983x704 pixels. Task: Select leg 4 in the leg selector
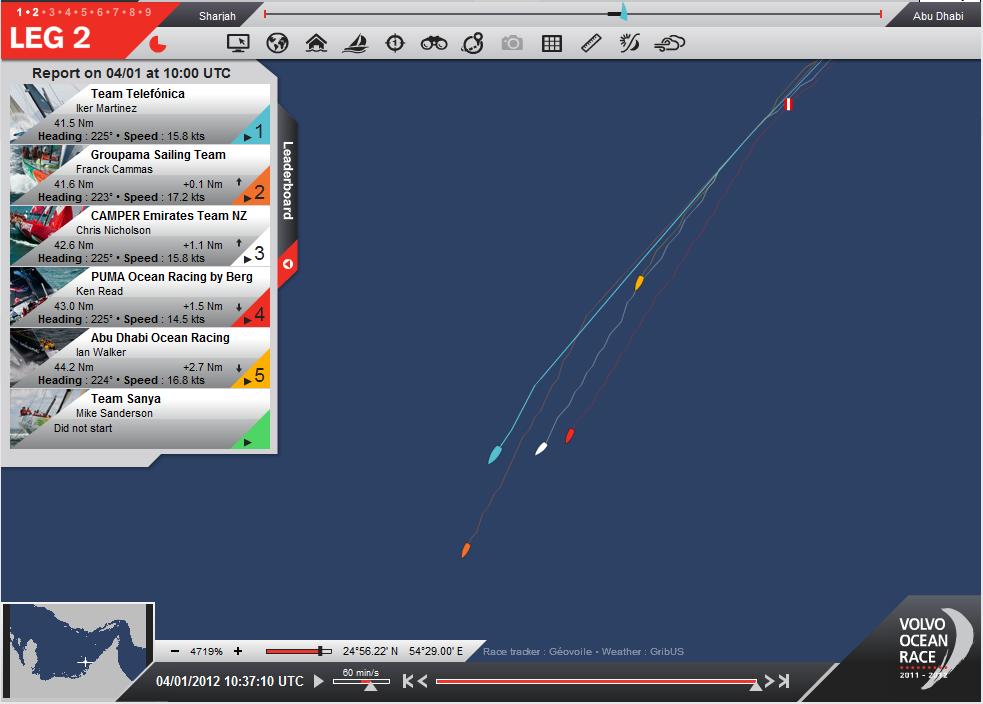(x=68, y=12)
